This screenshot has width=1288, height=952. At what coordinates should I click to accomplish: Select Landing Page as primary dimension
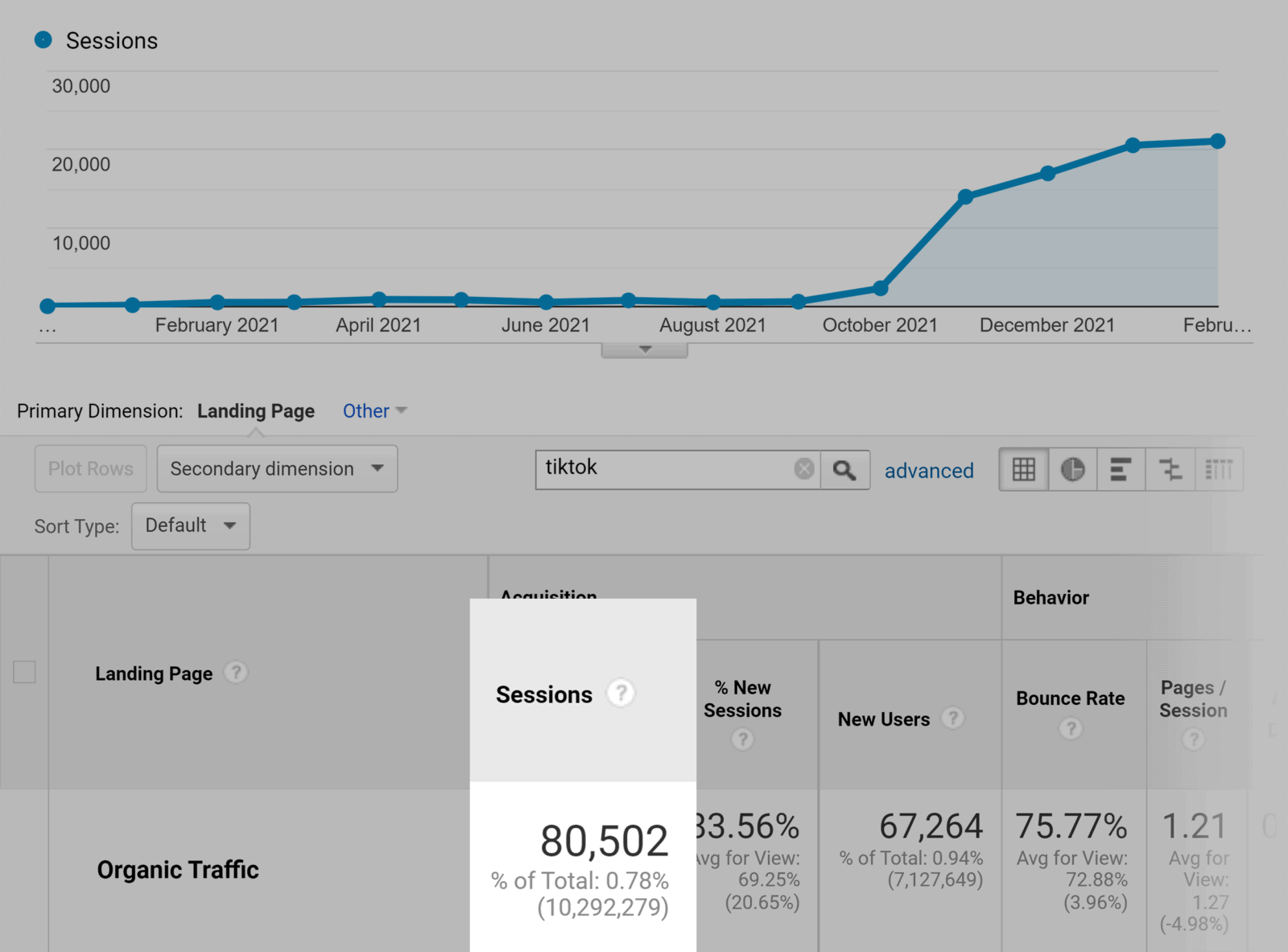point(256,410)
